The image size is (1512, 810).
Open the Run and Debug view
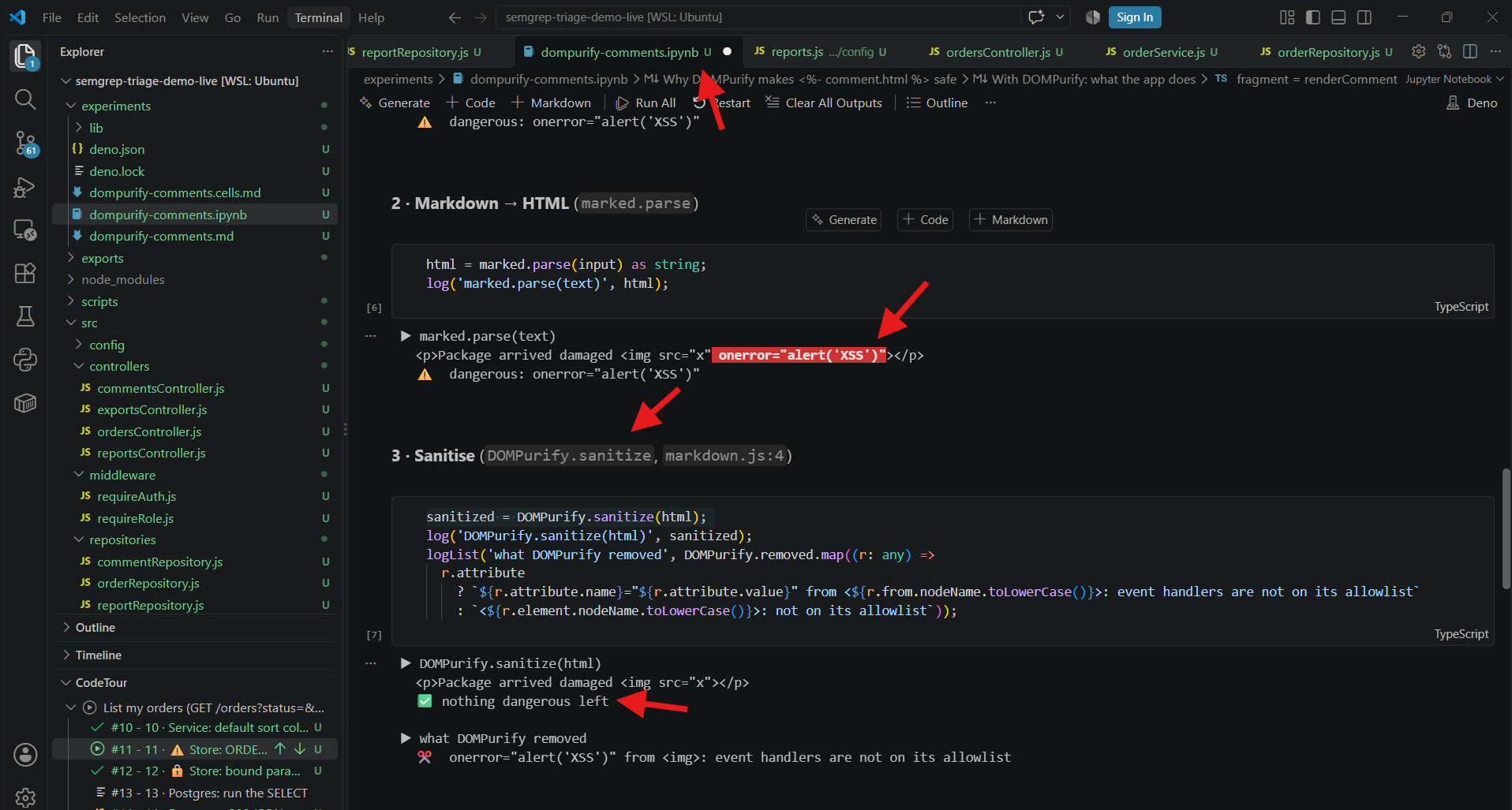[x=25, y=188]
